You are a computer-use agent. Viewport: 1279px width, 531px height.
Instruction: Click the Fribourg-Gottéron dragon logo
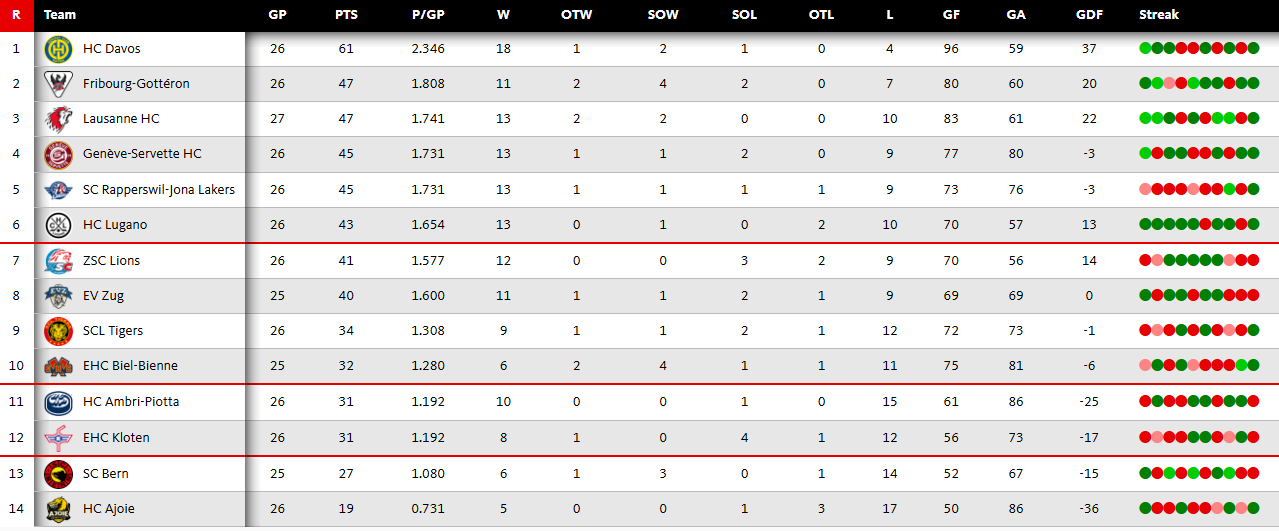click(x=58, y=84)
